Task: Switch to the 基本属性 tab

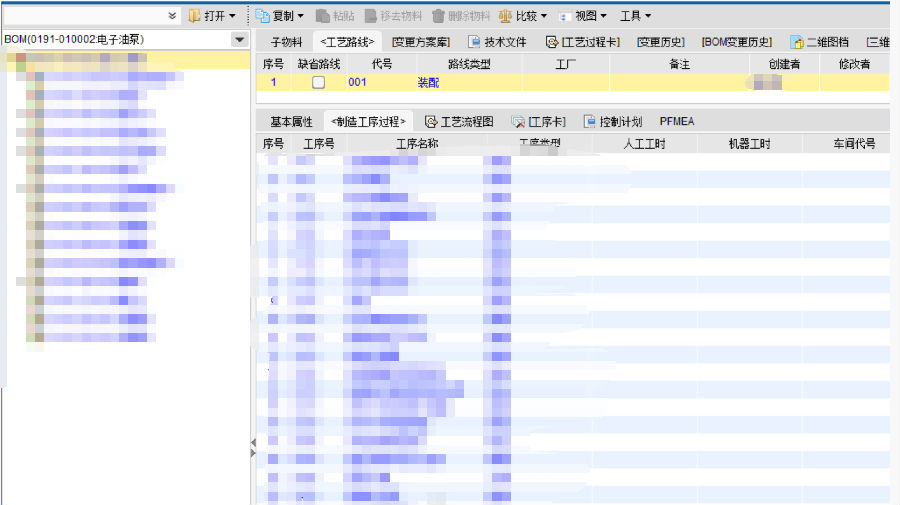Action: [292, 122]
